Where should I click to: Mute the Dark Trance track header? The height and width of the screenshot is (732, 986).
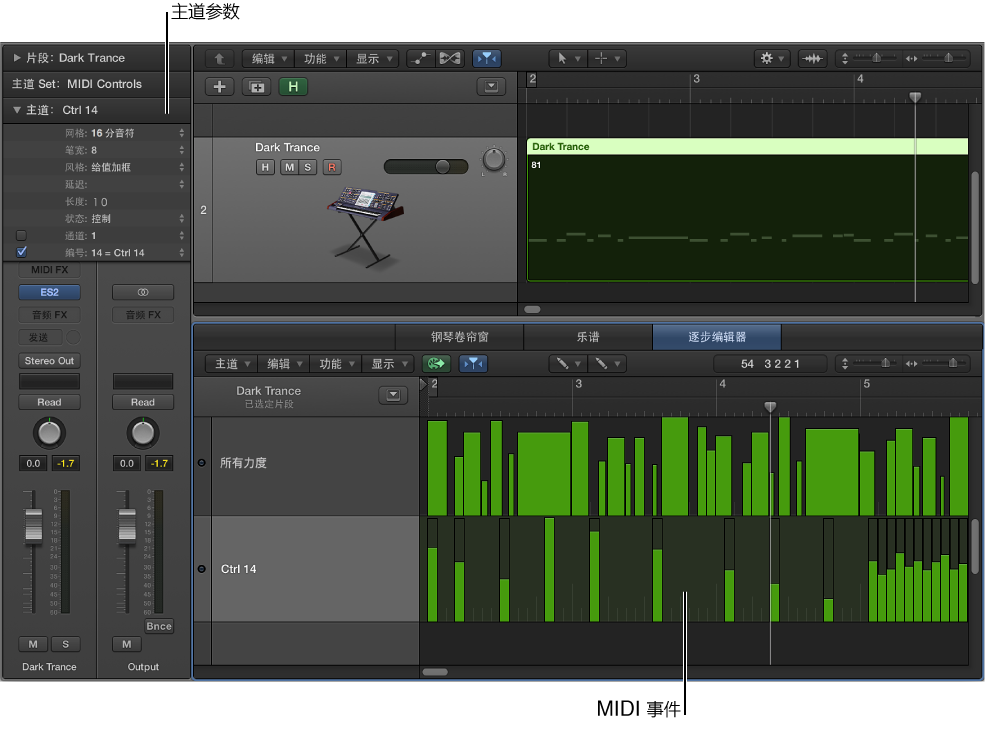288,167
